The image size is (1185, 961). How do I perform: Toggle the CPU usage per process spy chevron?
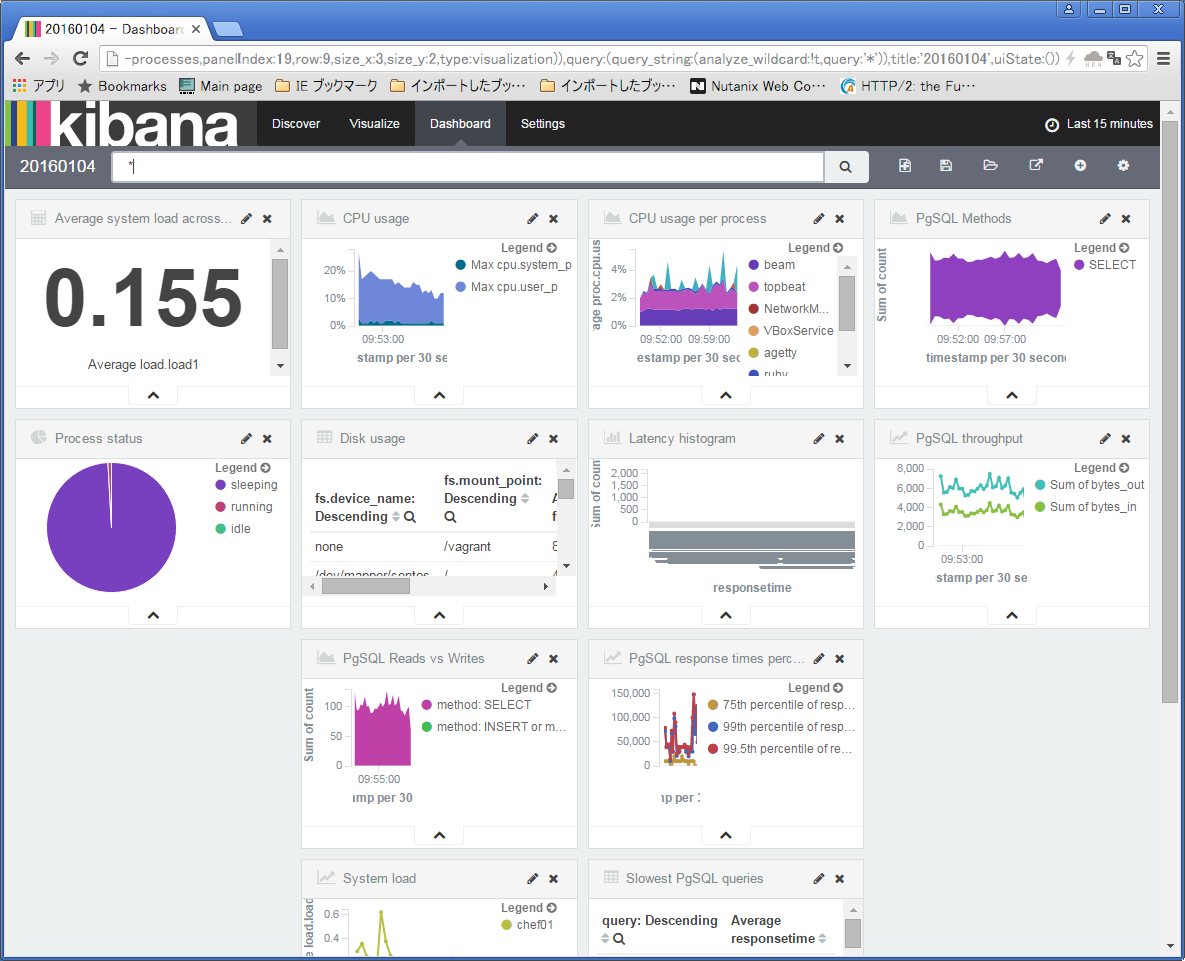(726, 395)
